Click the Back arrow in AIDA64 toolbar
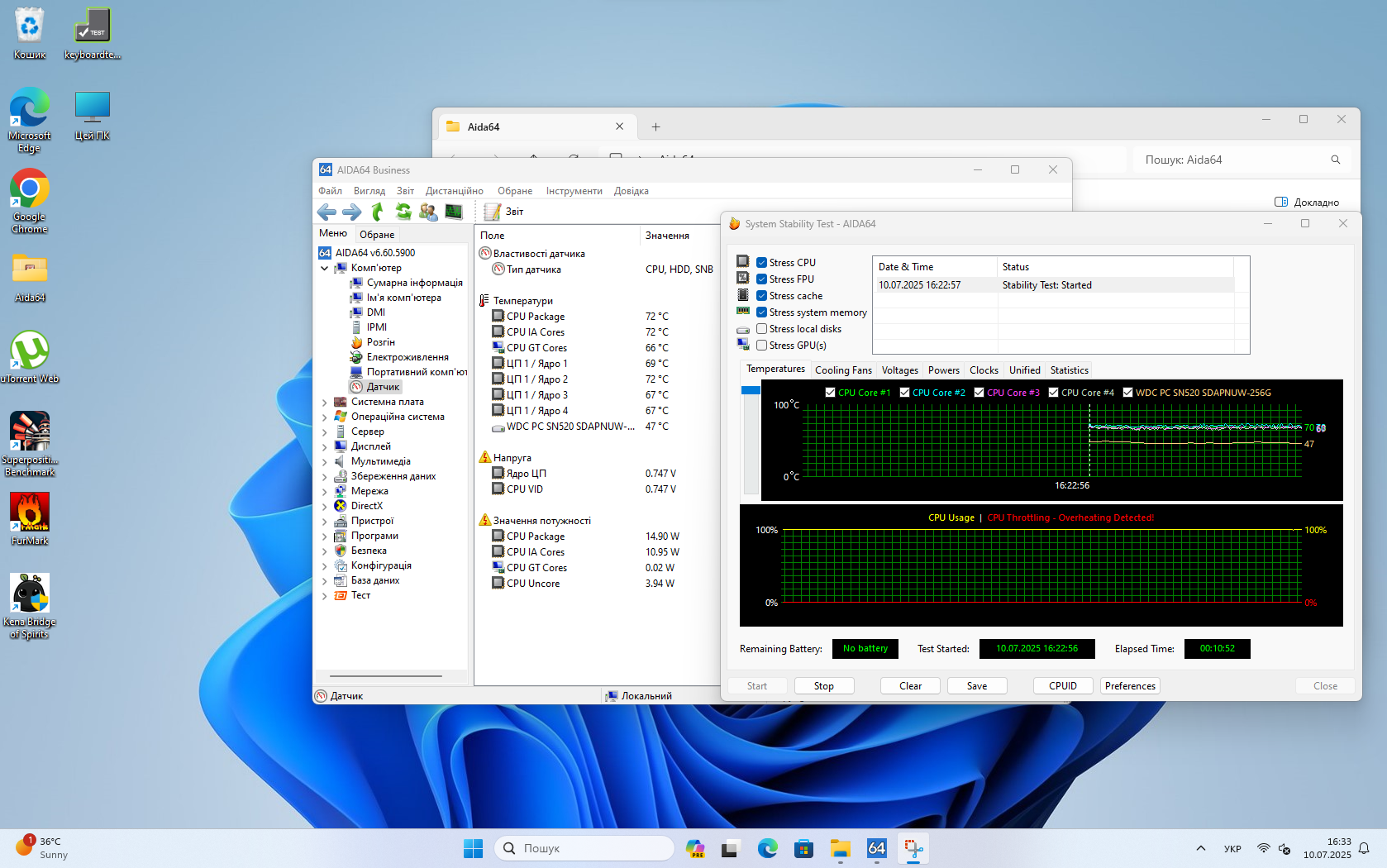Viewport: 1387px width, 868px height. 326,212
